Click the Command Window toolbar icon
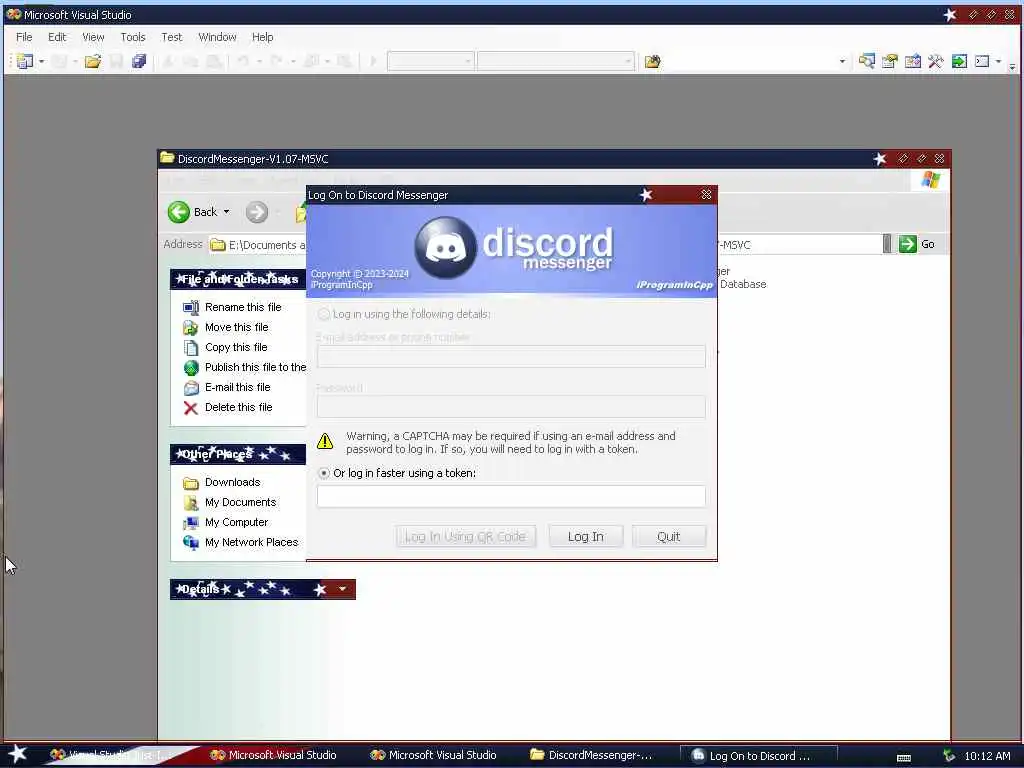The image size is (1024, 768). (x=982, y=61)
